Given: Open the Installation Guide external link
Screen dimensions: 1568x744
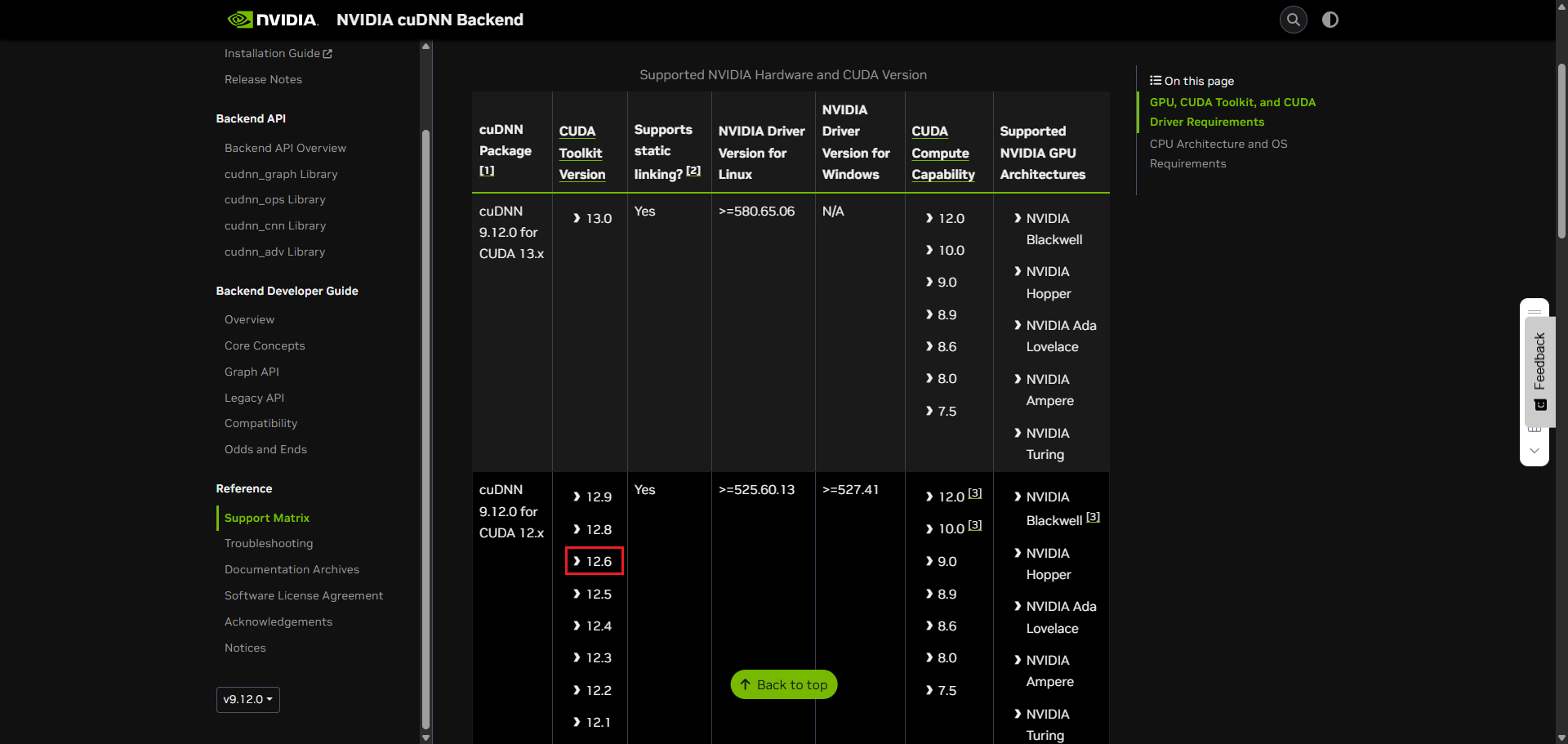Looking at the screenshot, I should [278, 53].
